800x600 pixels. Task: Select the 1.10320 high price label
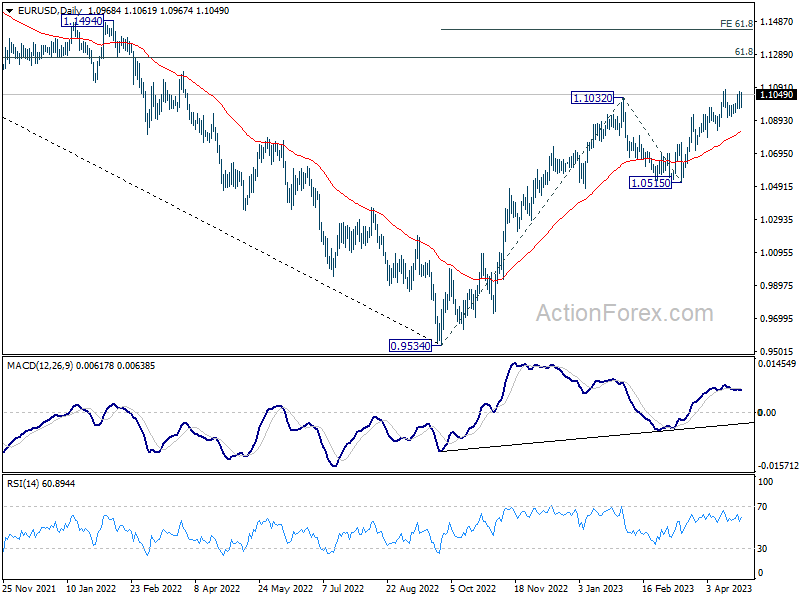tap(592, 98)
